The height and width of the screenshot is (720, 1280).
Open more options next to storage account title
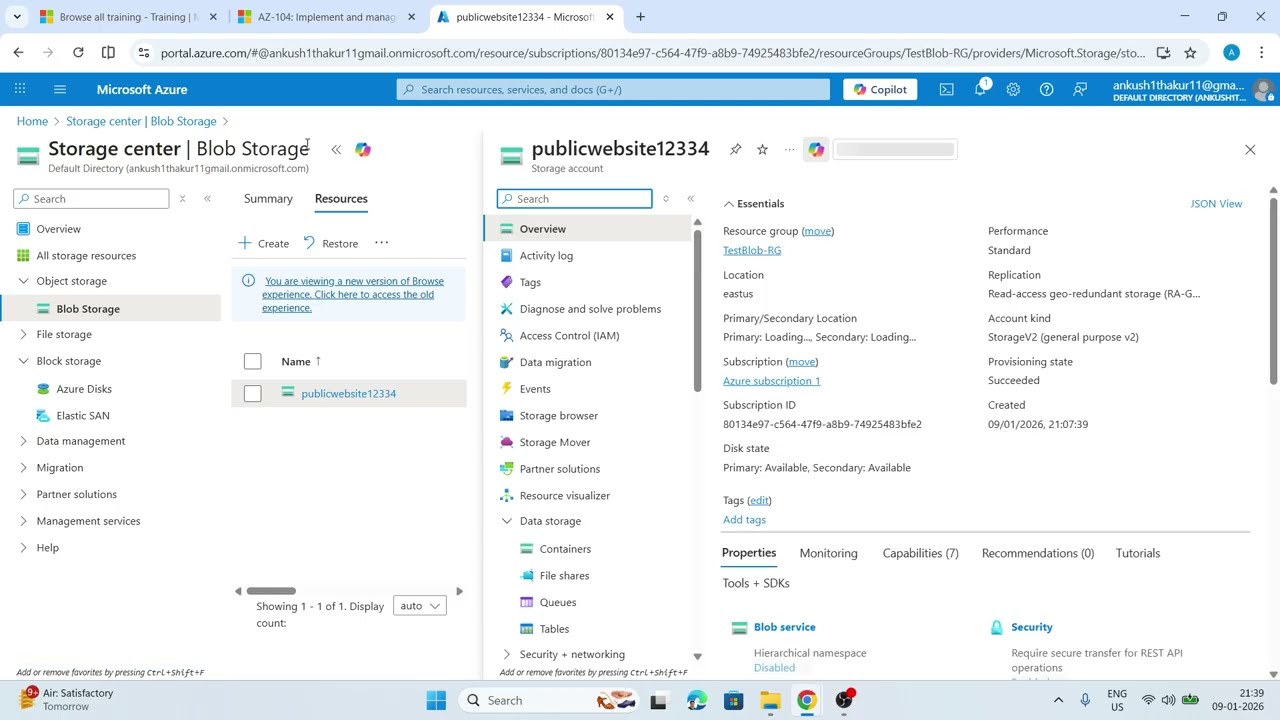789,149
